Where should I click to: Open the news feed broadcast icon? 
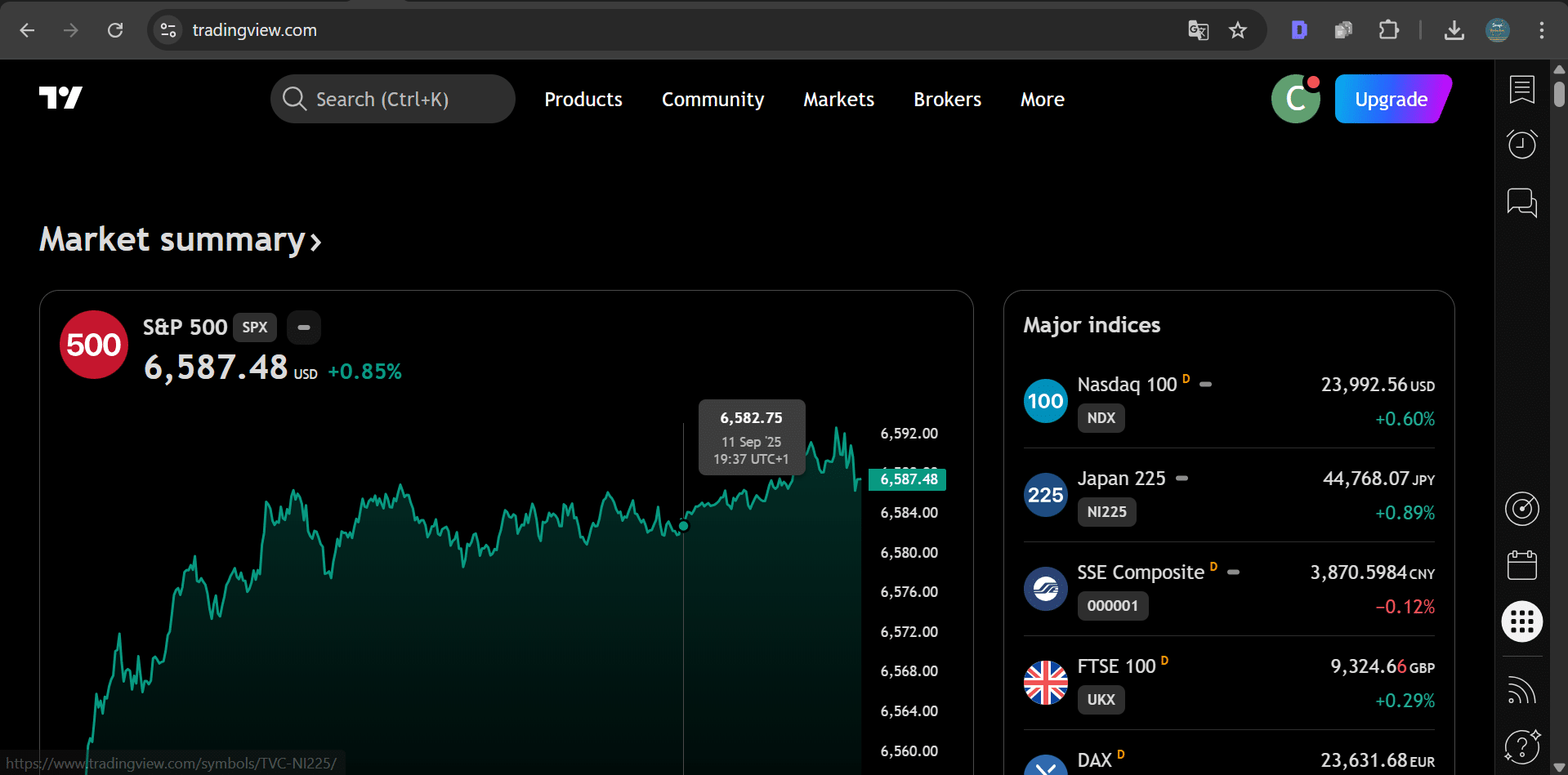[x=1521, y=691]
